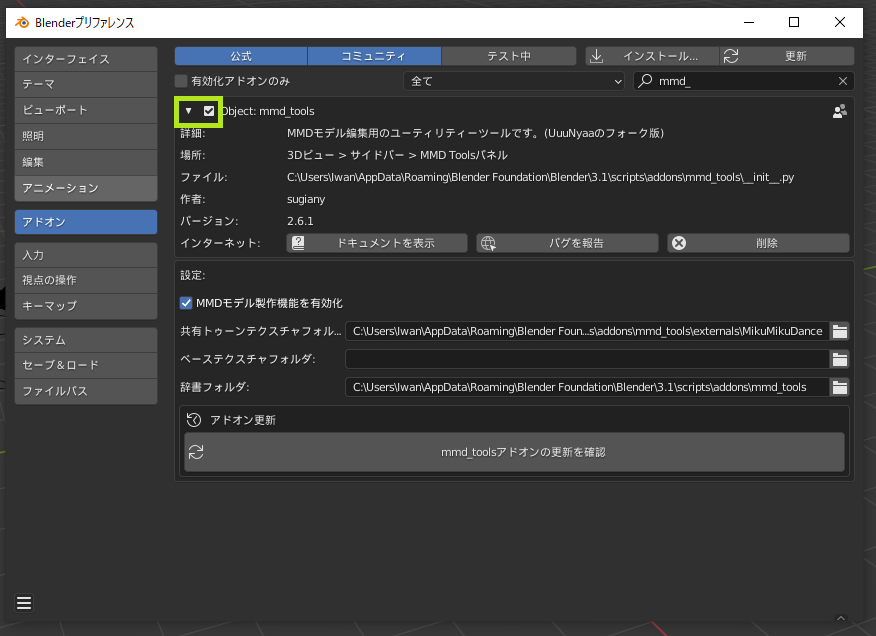Open the ビューポート preferences section

coord(86,110)
